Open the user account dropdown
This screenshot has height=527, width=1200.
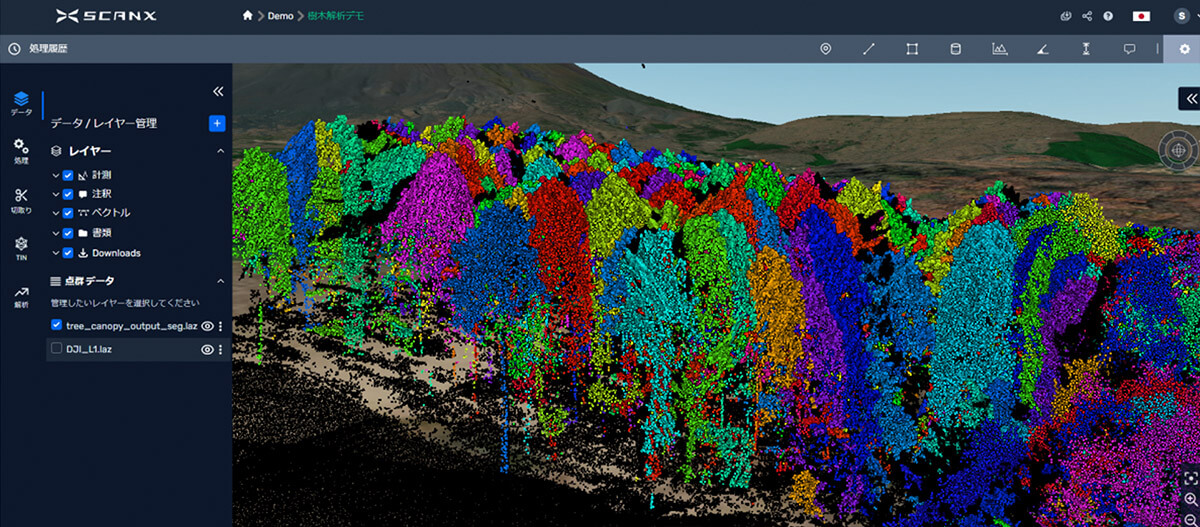1181,16
